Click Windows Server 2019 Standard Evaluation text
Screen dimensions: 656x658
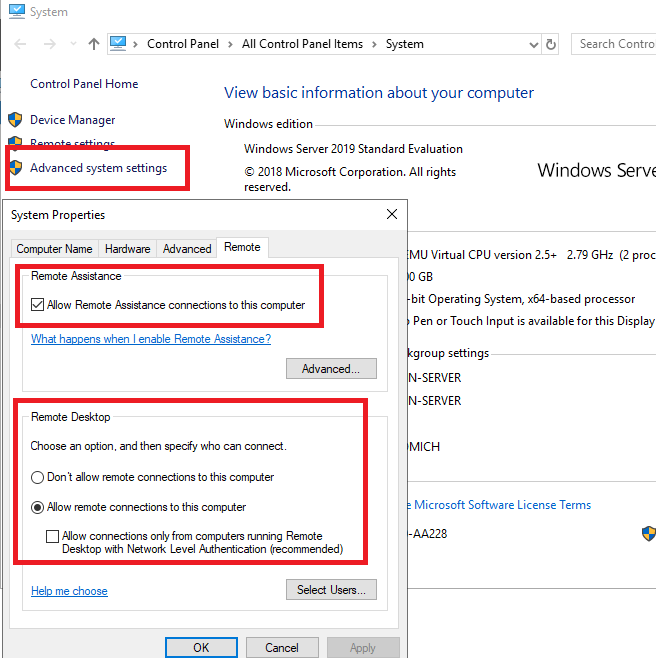353,149
